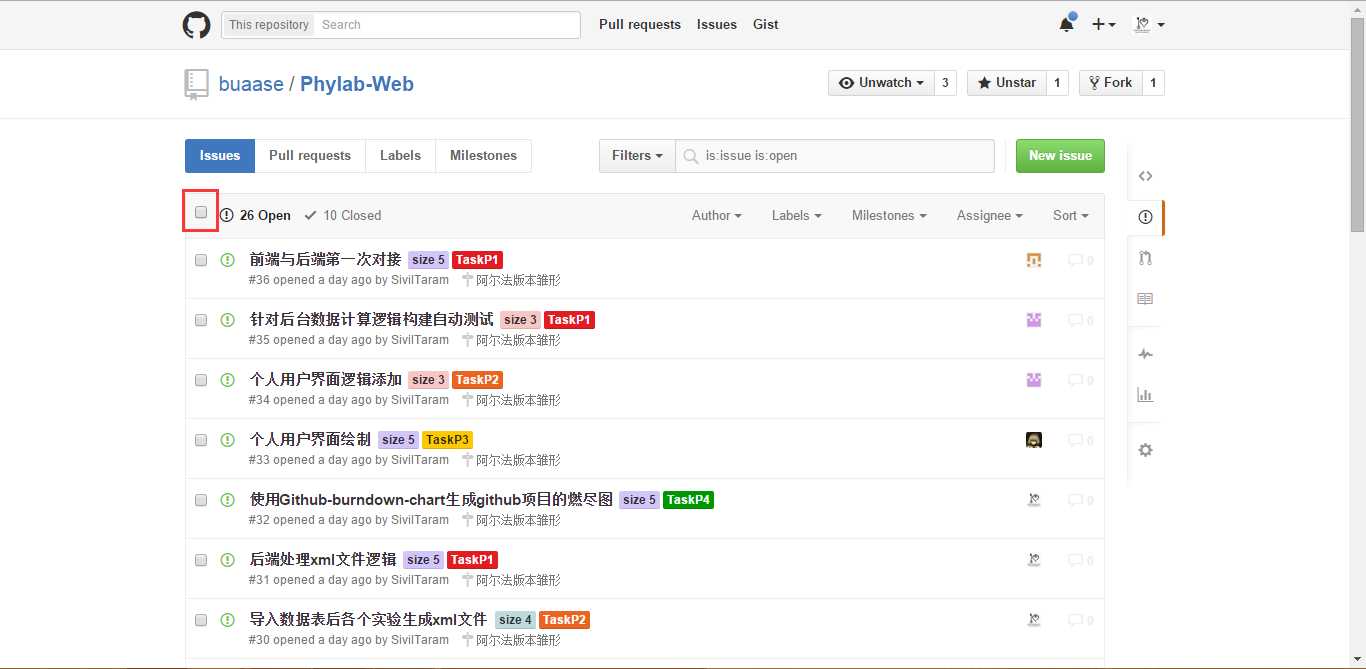Focus the issue filter field 'is:issue is:open'

[835, 156]
